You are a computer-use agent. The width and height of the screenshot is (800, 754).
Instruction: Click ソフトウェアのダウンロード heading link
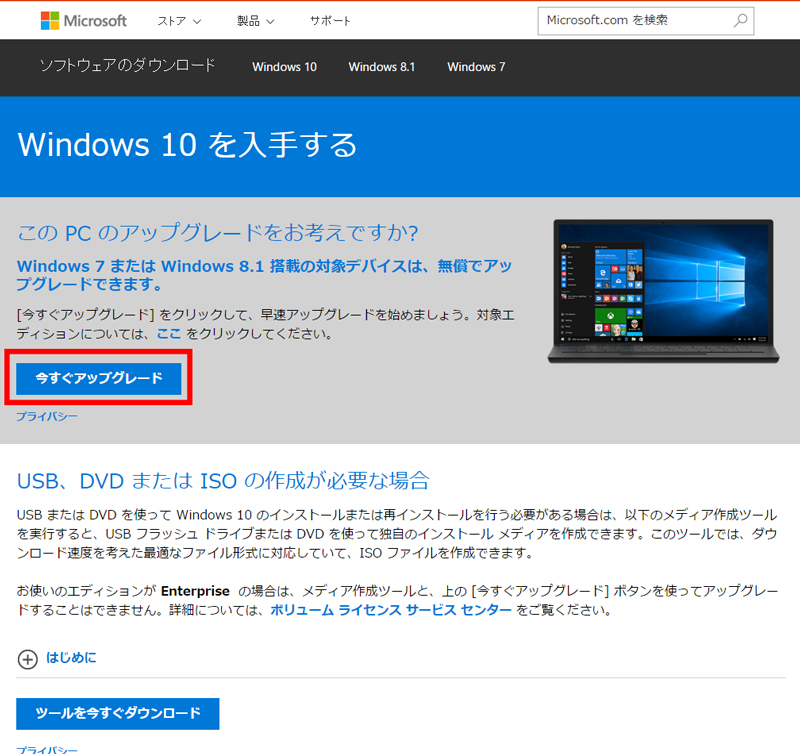[128, 65]
